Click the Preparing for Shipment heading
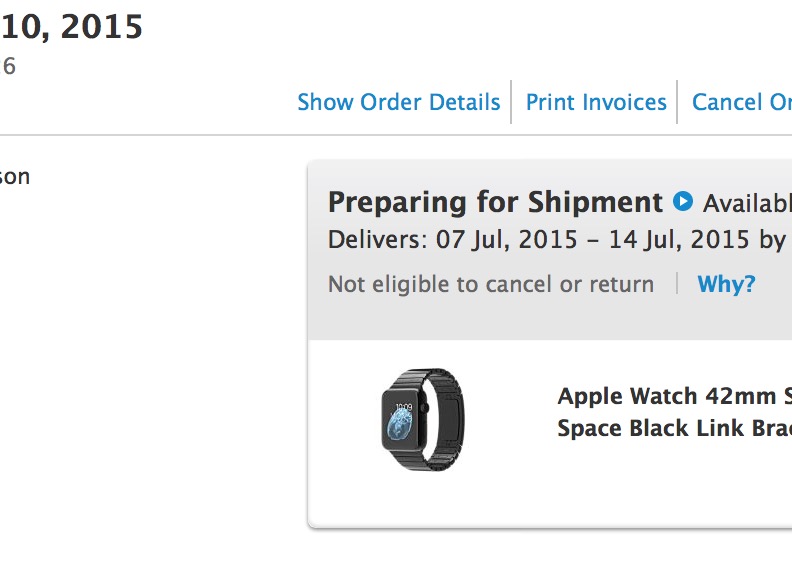The width and height of the screenshot is (792, 568). (x=495, y=202)
